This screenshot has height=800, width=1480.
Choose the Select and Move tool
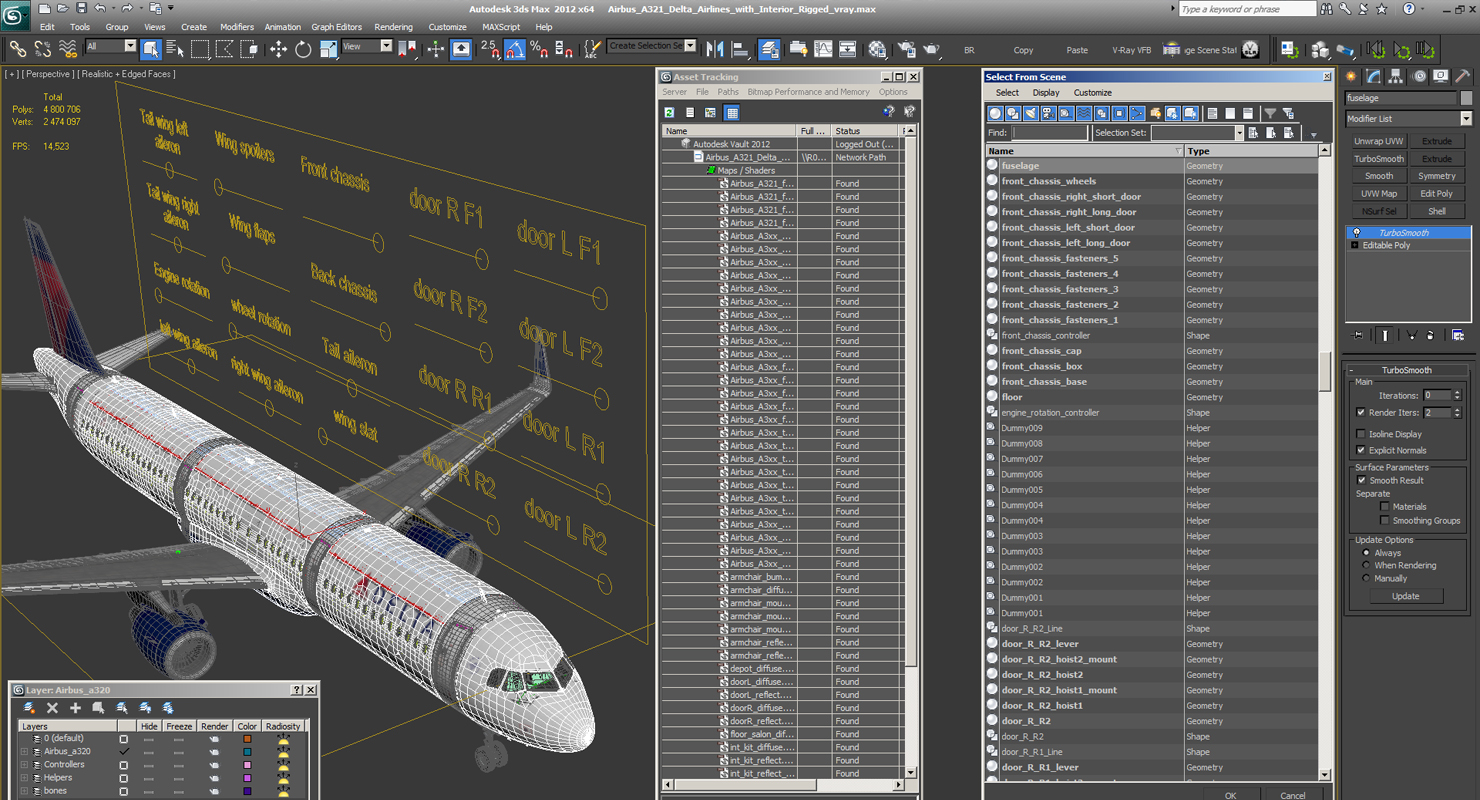(278, 48)
